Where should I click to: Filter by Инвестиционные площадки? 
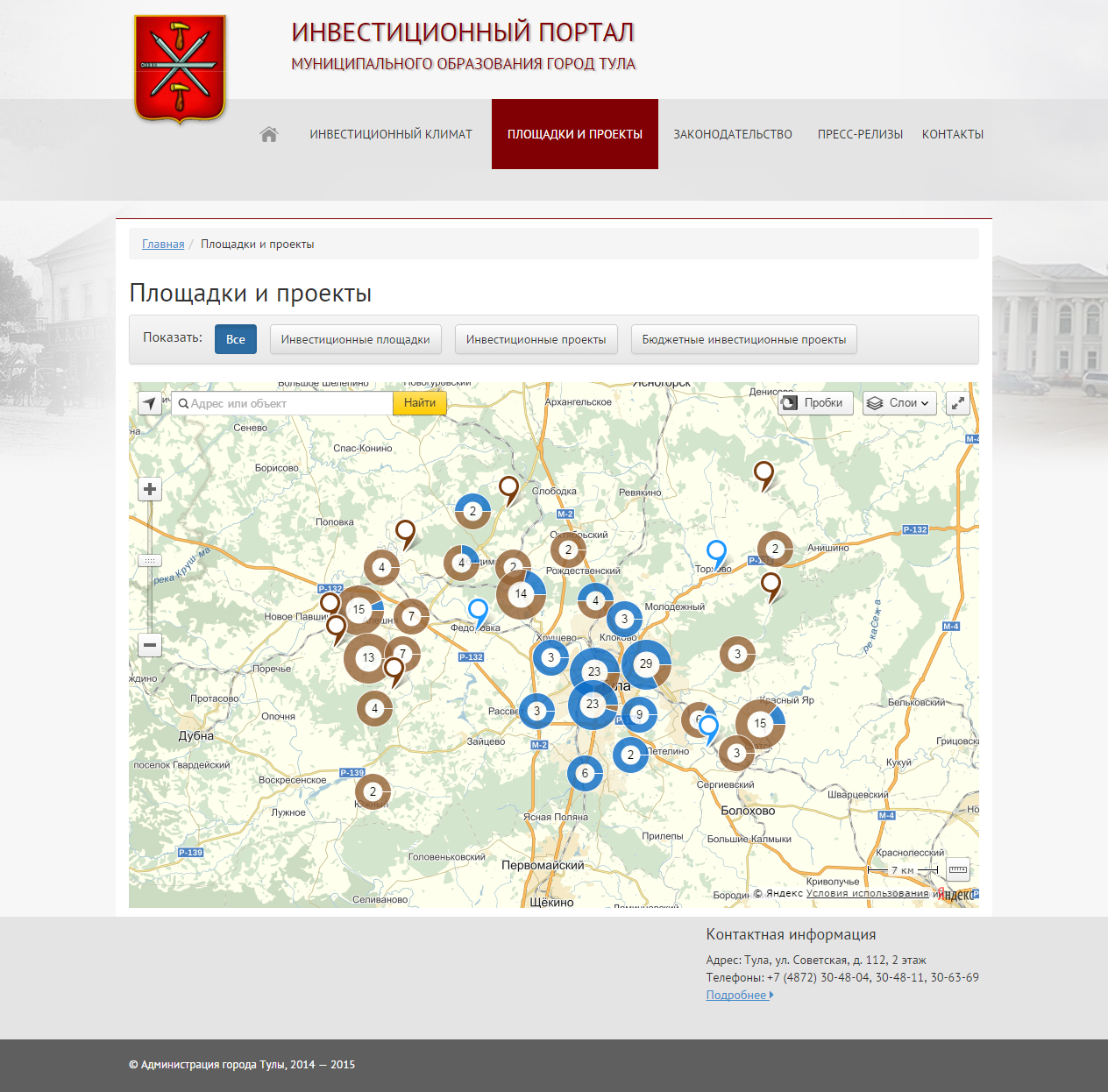(x=355, y=339)
